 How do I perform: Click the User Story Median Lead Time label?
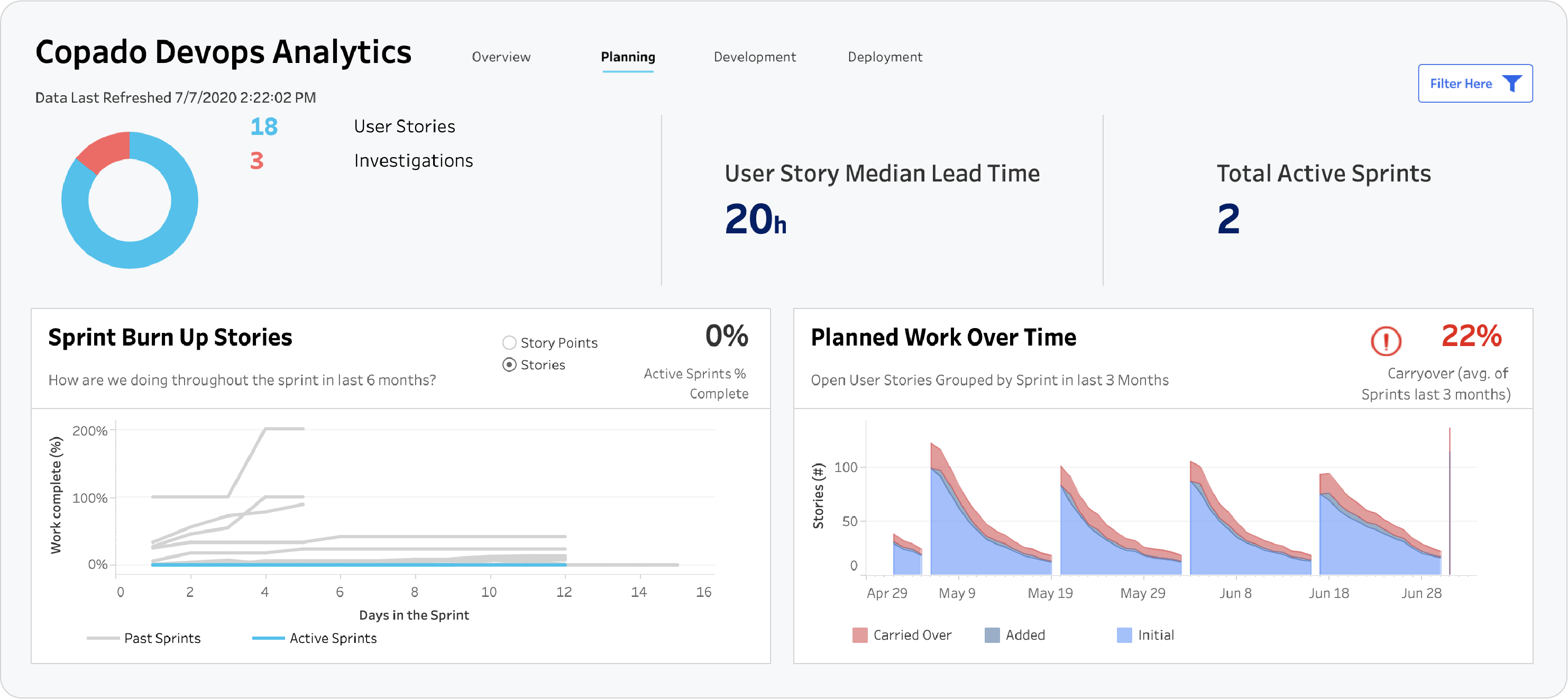click(882, 174)
